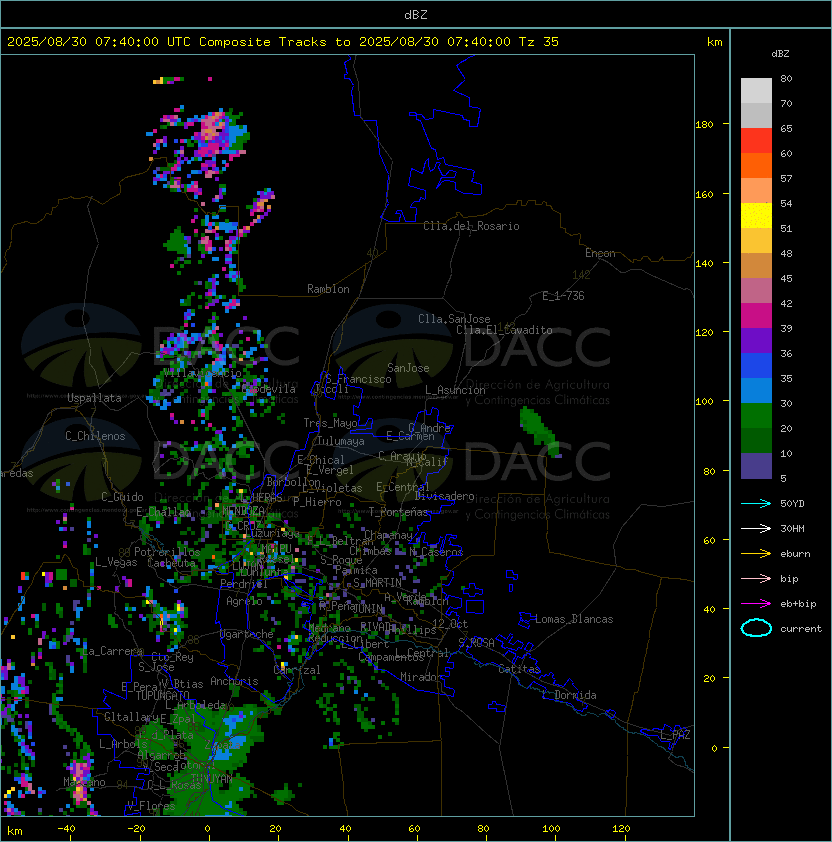Click the 'C_Chilenos' place label
The width and height of the screenshot is (832, 842).
(x=95, y=436)
